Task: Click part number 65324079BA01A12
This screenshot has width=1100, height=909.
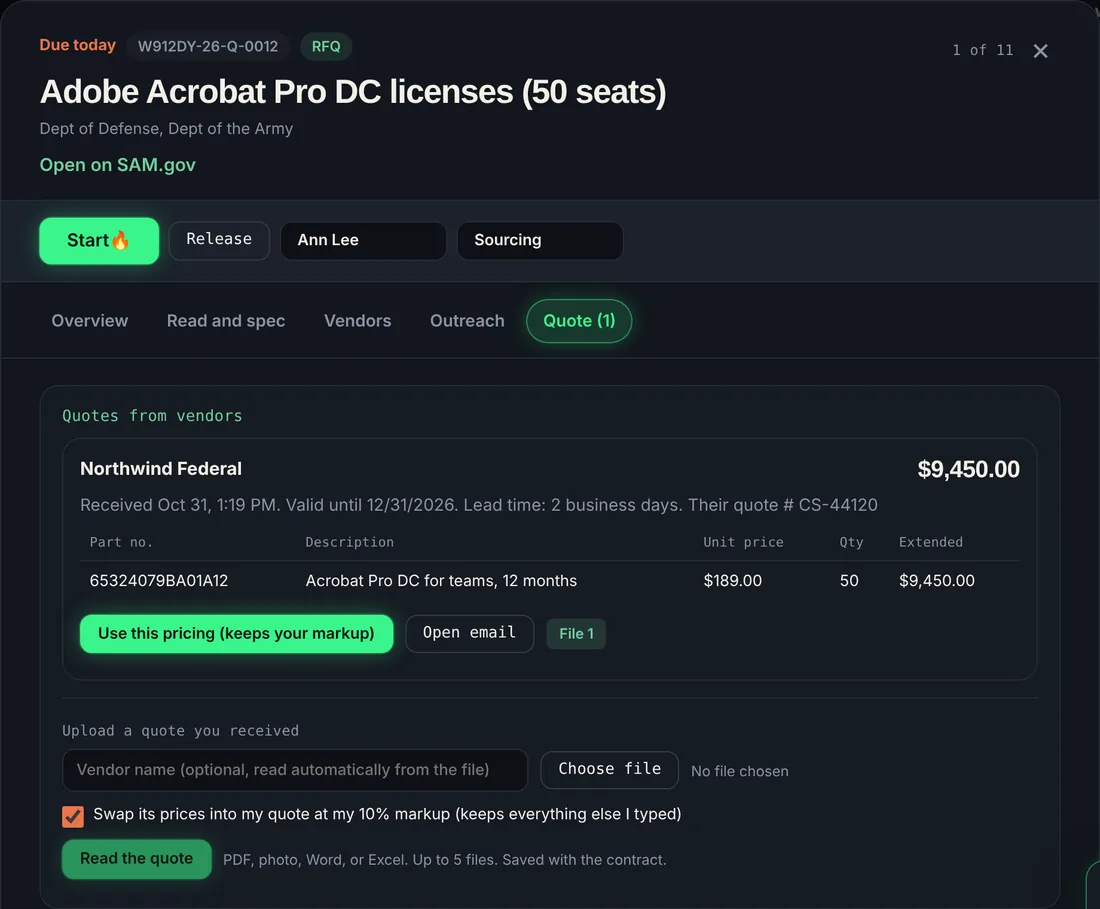Action: 159,581
